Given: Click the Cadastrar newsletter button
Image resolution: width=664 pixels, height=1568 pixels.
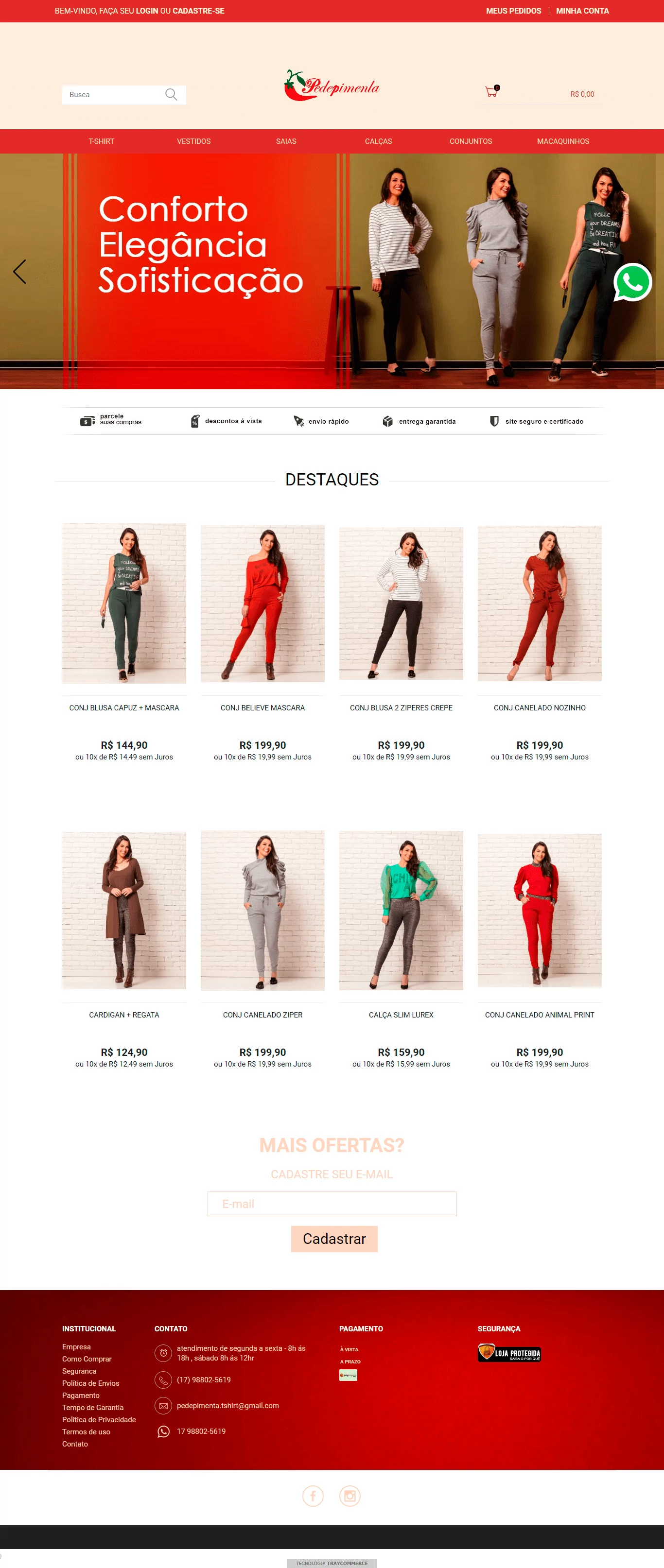Looking at the screenshot, I should tap(334, 1239).
